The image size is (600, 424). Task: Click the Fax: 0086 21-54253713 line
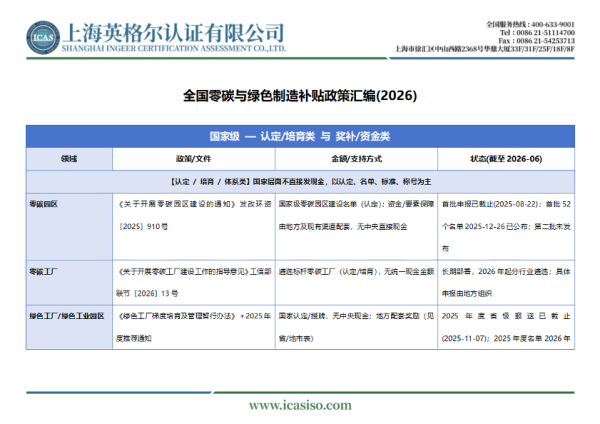(536, 41)
